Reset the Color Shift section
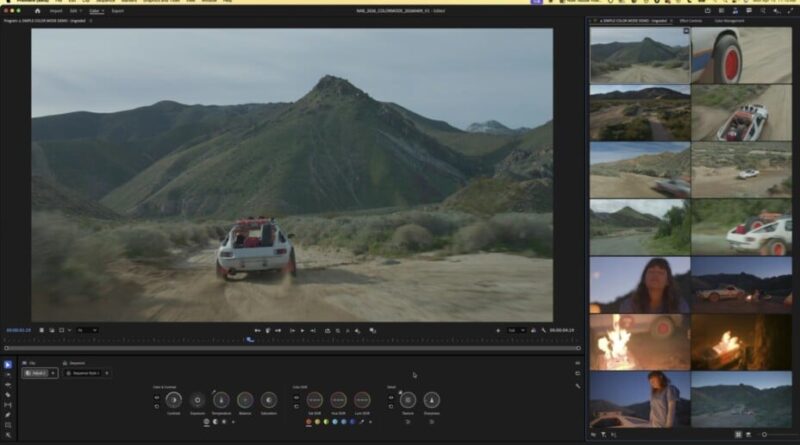800x445 pixels. coord(297,407)
